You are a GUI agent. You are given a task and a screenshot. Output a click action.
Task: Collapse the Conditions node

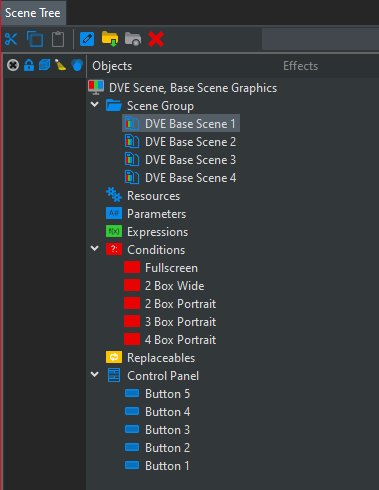(95, 249)
